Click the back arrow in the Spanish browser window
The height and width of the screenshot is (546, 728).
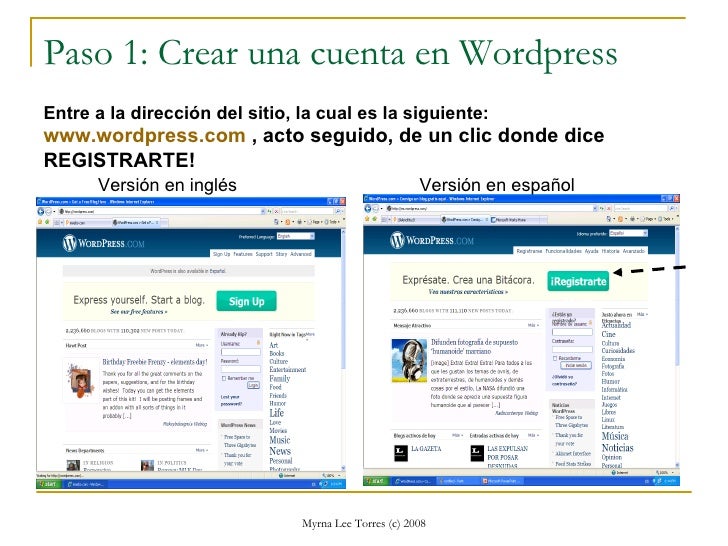click(368, 208)
